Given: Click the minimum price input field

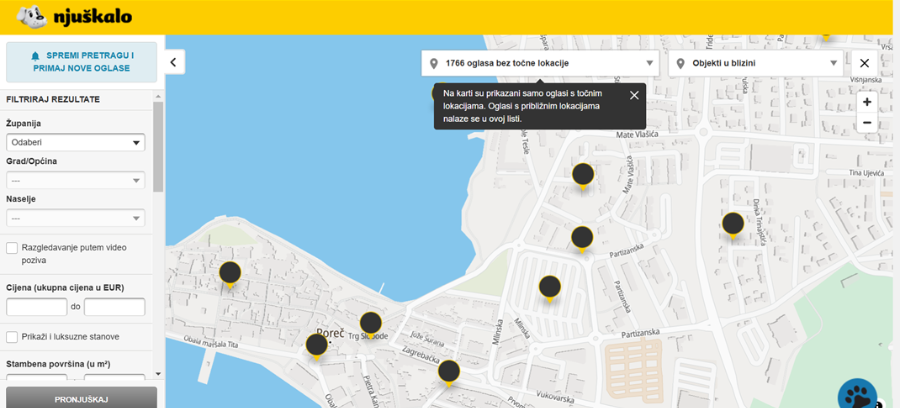Looking at the screenshot, I should click(37, 307).
